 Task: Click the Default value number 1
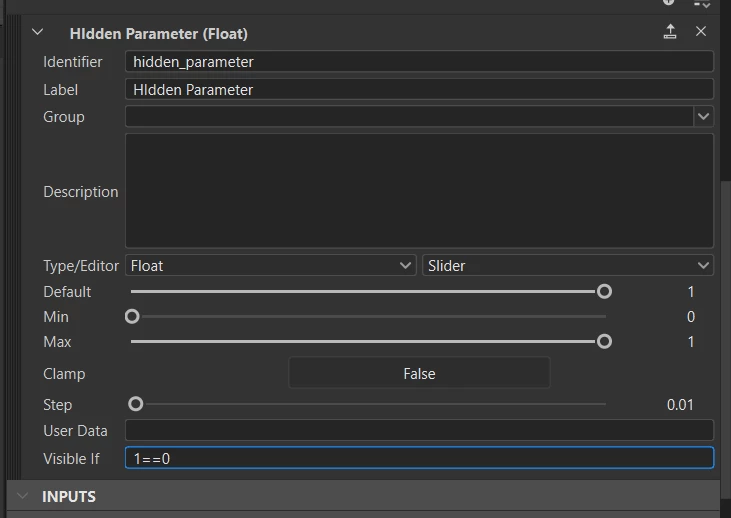(x=690, y=292)
